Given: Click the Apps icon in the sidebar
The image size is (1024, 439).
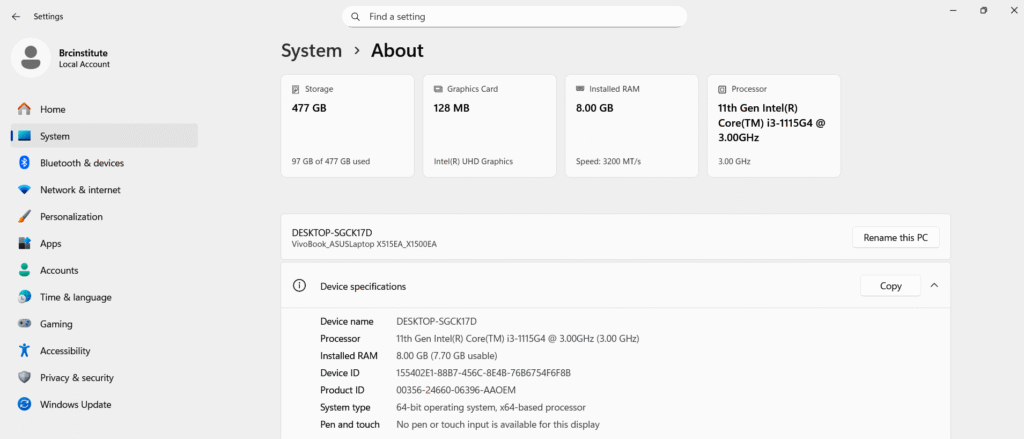Looking at the screenshot, I should point(24,243).
